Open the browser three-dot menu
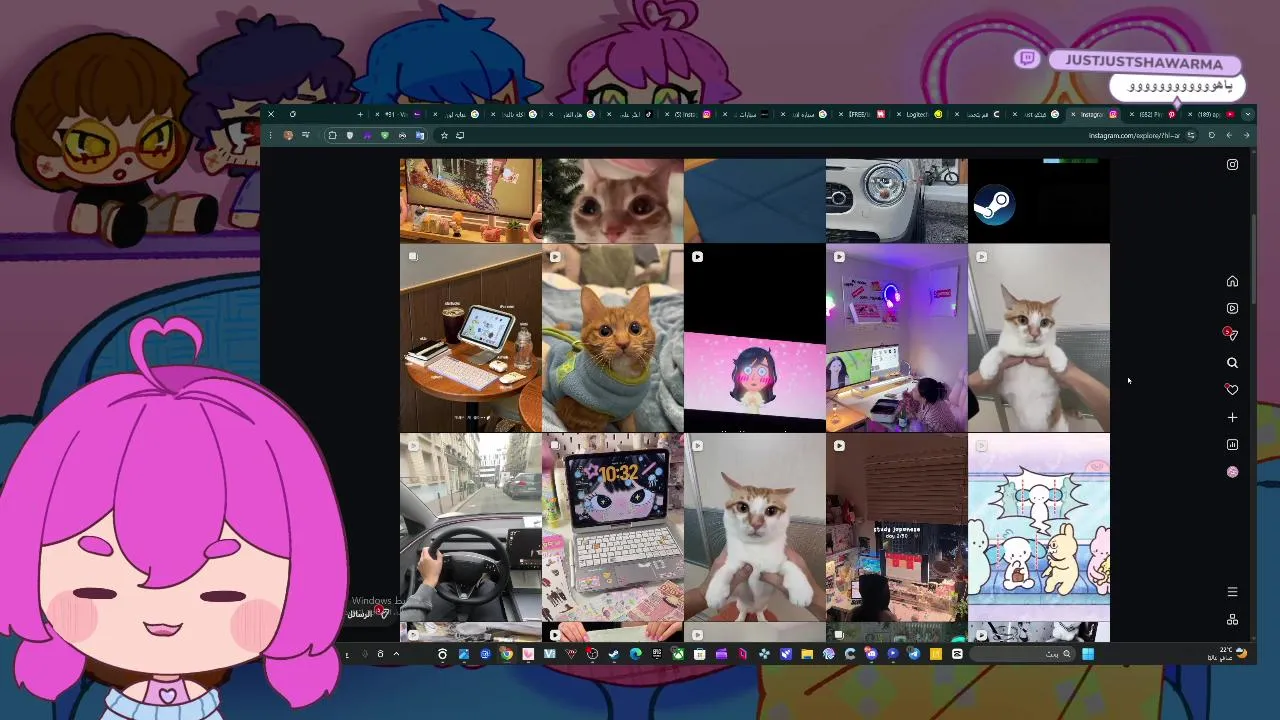Viewport: 1280px width, 720px height. (x=271, y=135)
